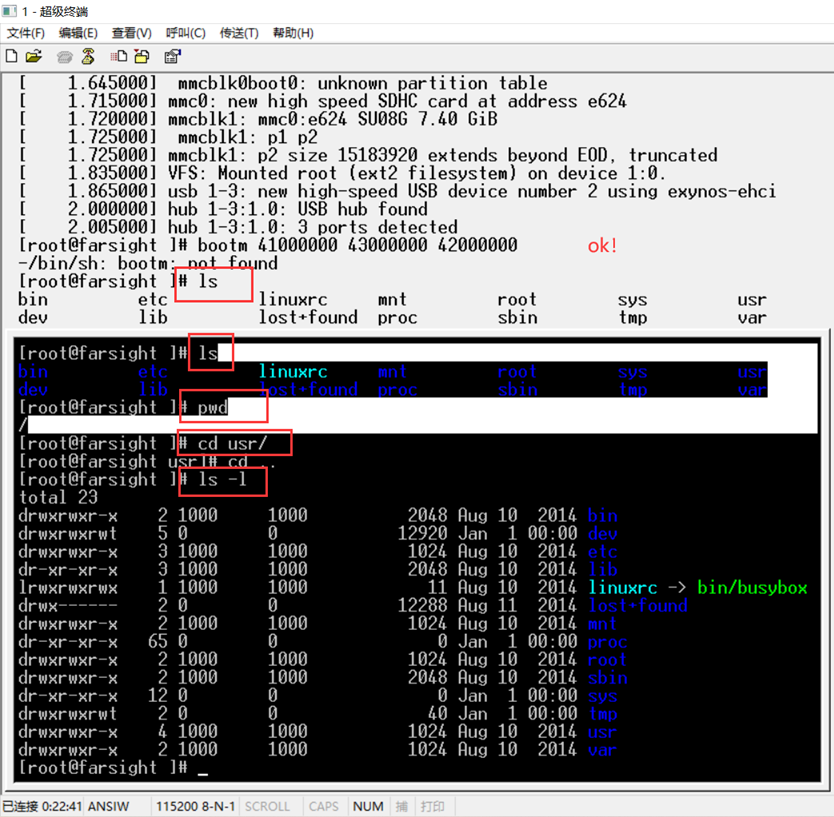Click the 'etc' row in the ls -l listing
The image size is (834, 817).
point(318,551)
